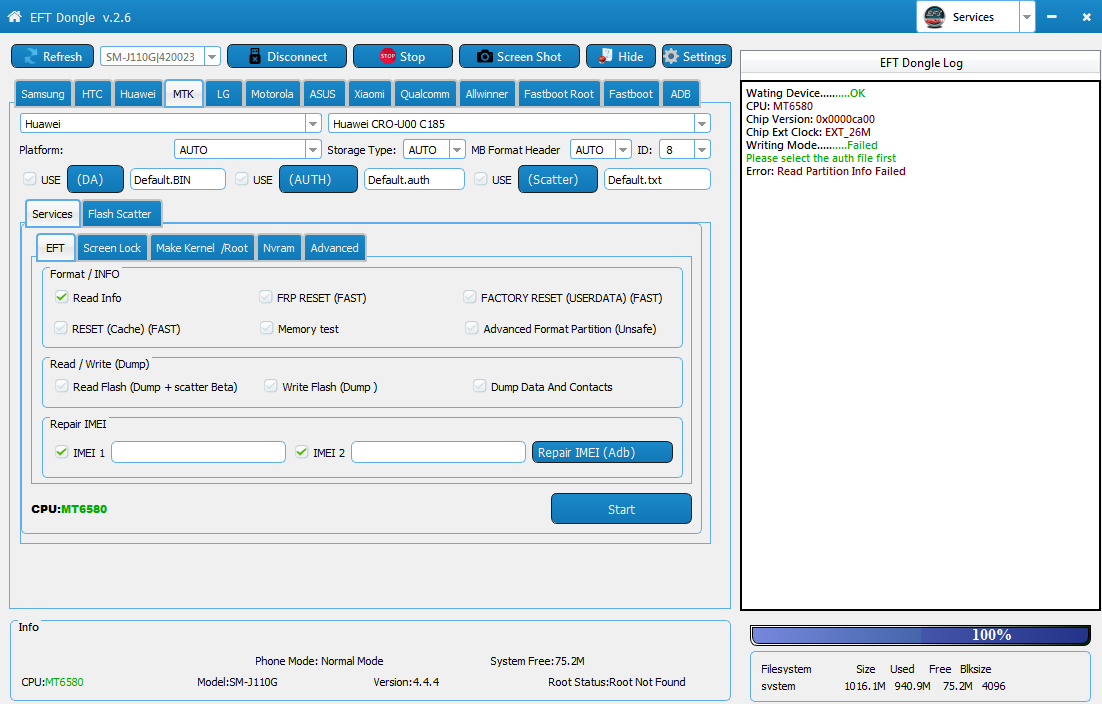Open the LG tab
The image size is (1102, 704).
[x=223, y=94]
